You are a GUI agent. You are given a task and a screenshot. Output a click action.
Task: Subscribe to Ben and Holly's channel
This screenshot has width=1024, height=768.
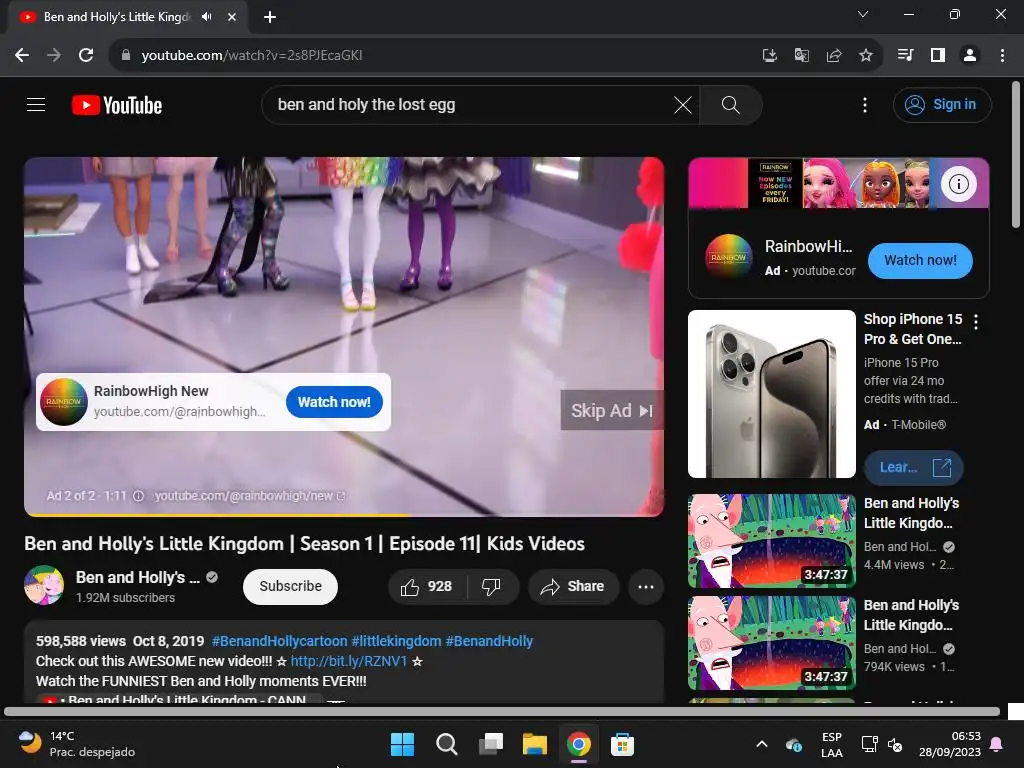(290, 586)
